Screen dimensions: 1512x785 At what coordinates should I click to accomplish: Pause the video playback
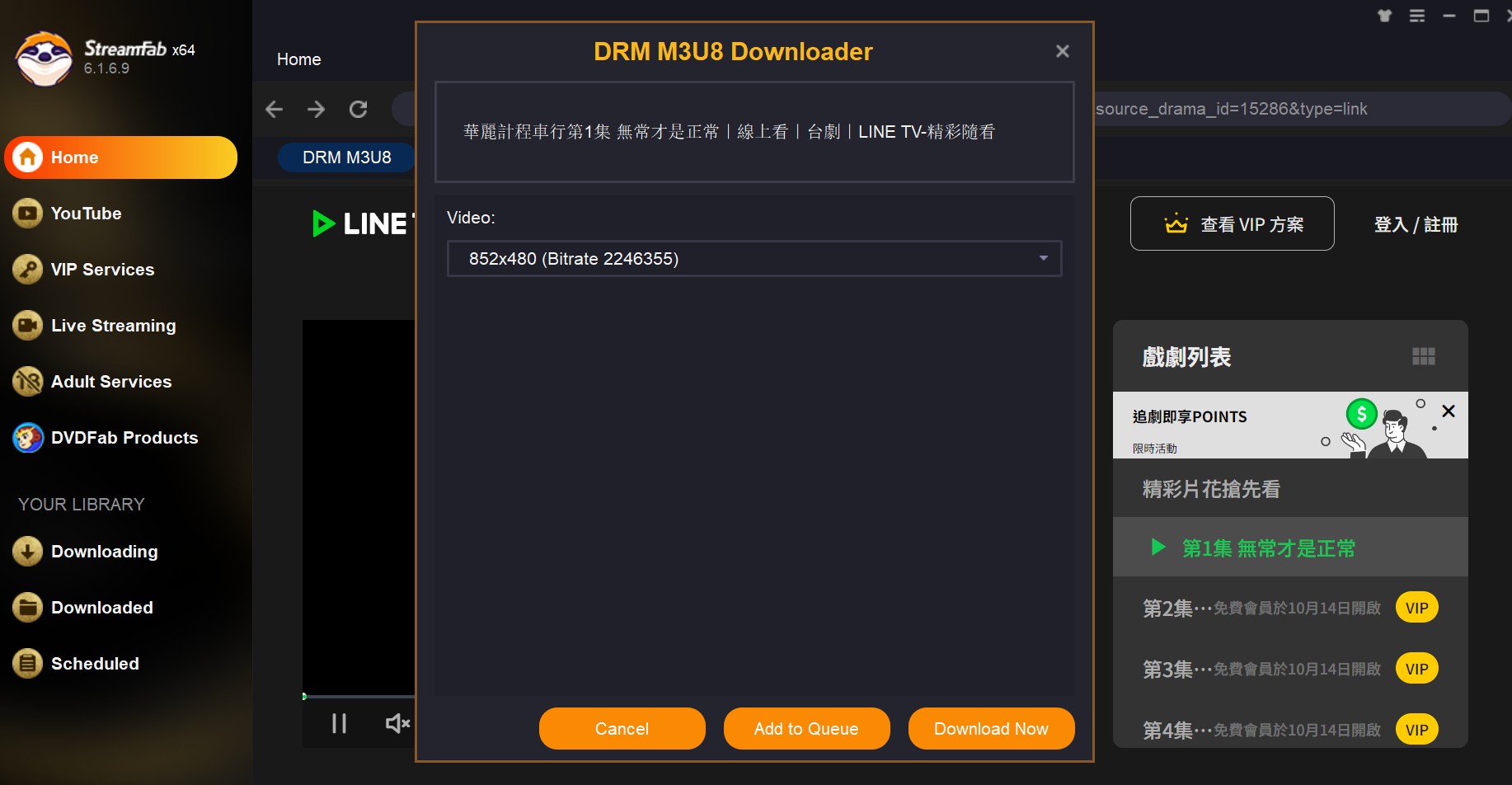click(x=339, y=723)
